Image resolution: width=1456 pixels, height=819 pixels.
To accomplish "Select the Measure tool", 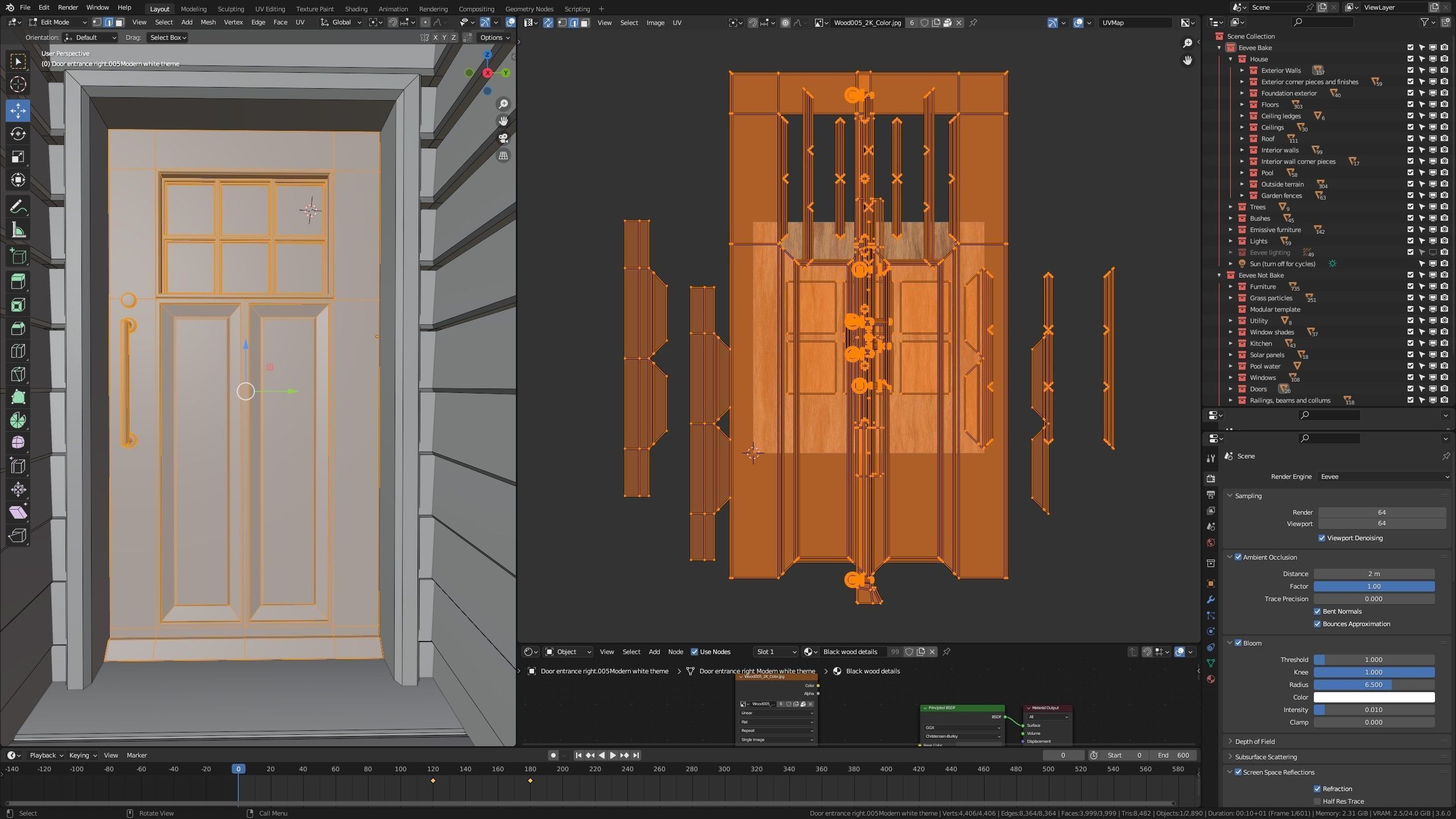I will point(18,230).
